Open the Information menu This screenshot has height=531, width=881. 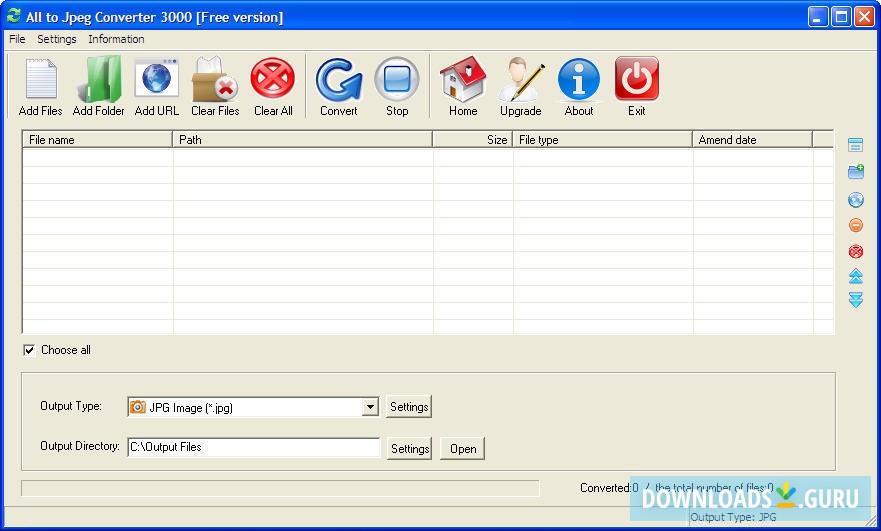click(116, 39)
